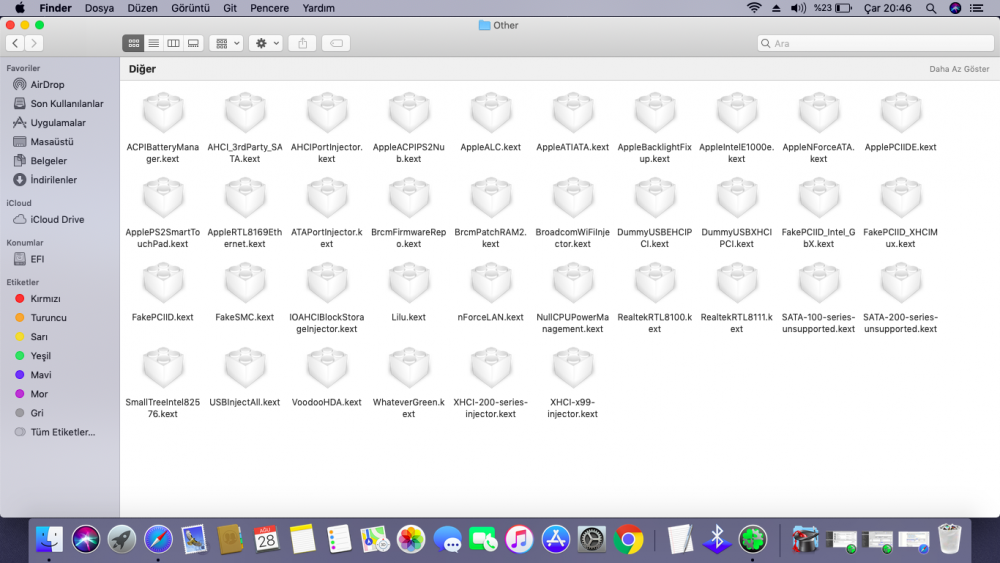
Task: Open the Dosya menu
Action: [99, 8]
